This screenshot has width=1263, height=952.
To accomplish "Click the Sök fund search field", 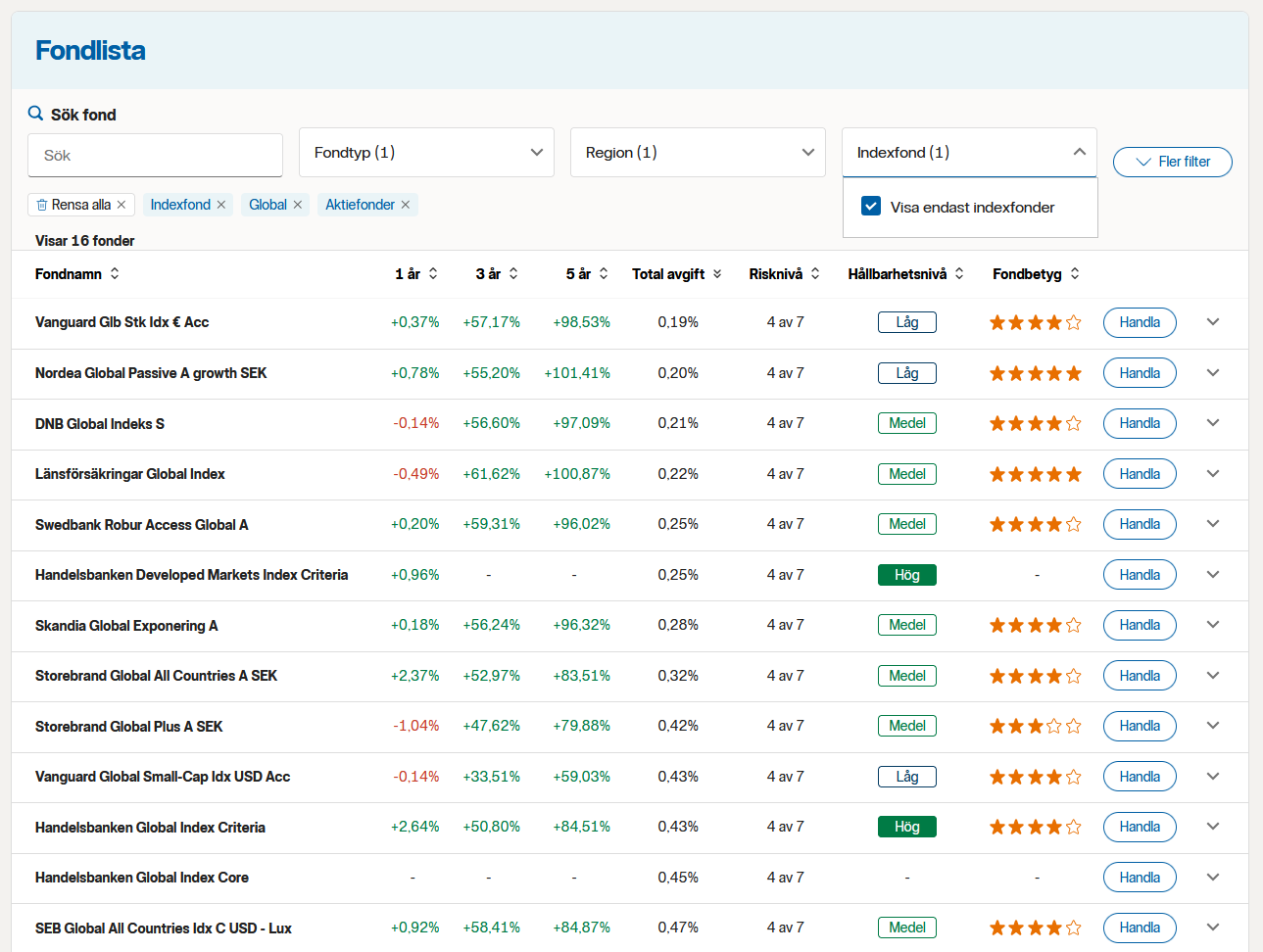I will click(155, 156).
